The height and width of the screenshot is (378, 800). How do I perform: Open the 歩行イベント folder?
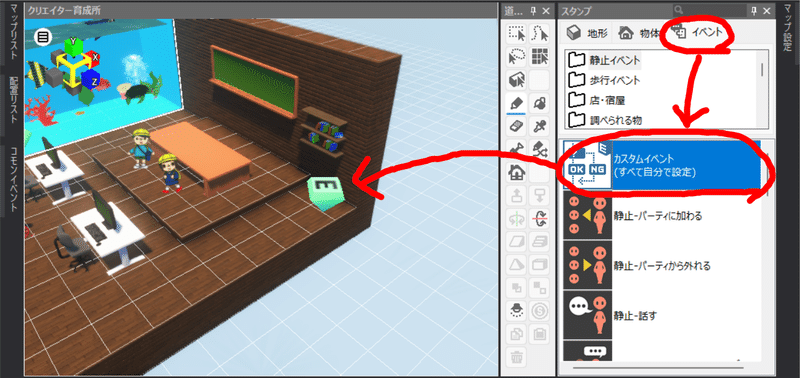coord(605,81)
